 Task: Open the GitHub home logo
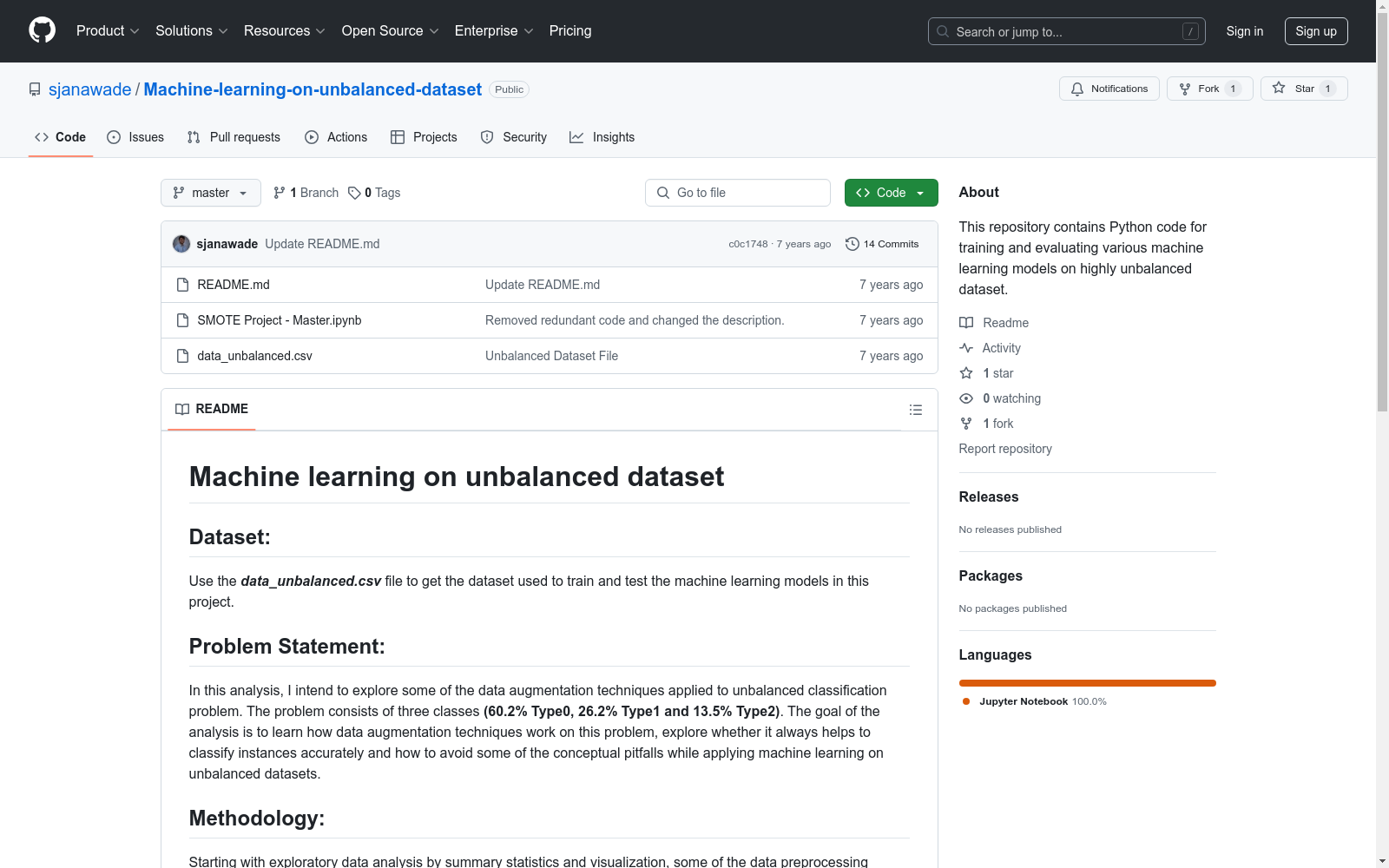click(x=42, y=30)
